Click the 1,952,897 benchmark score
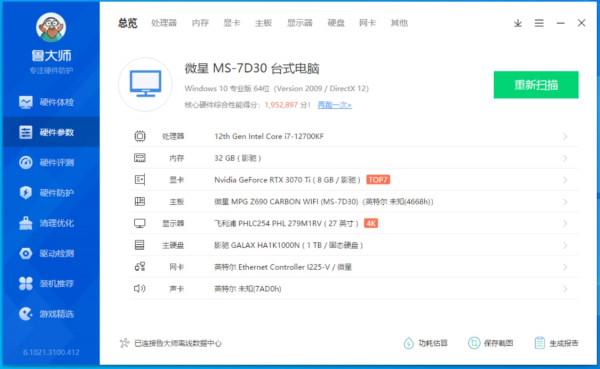 [281, 105]
